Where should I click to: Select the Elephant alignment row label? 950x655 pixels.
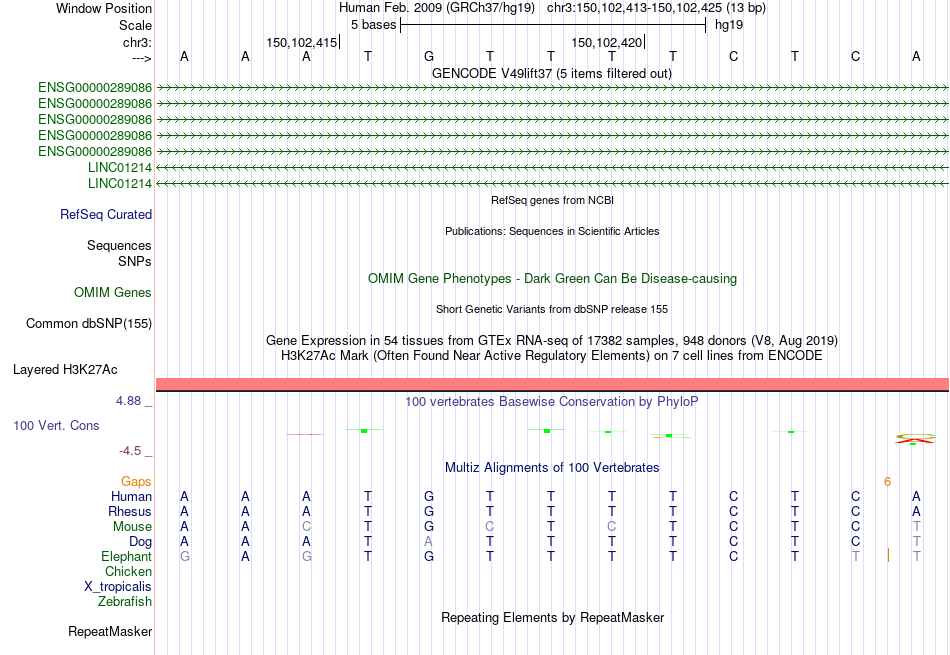coord(127,557)
